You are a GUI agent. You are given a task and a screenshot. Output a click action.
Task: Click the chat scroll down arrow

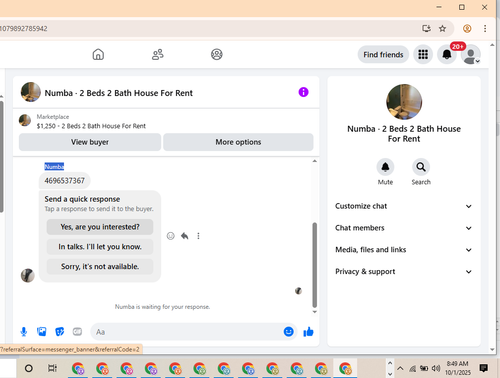[x=314, y=312]
